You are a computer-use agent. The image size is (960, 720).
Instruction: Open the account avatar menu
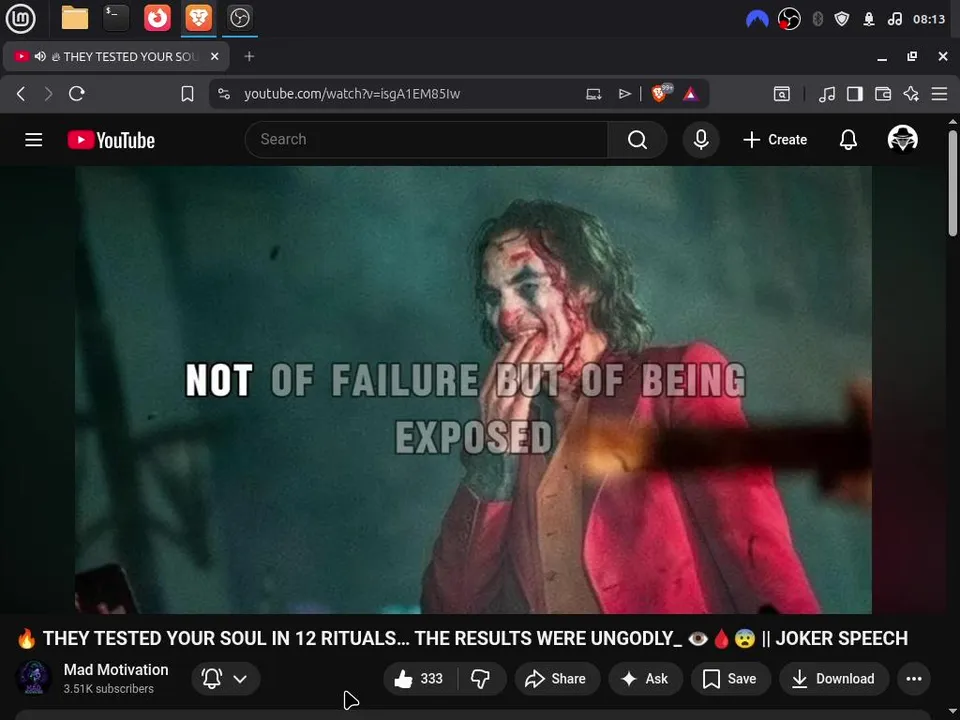click(902, 139)
